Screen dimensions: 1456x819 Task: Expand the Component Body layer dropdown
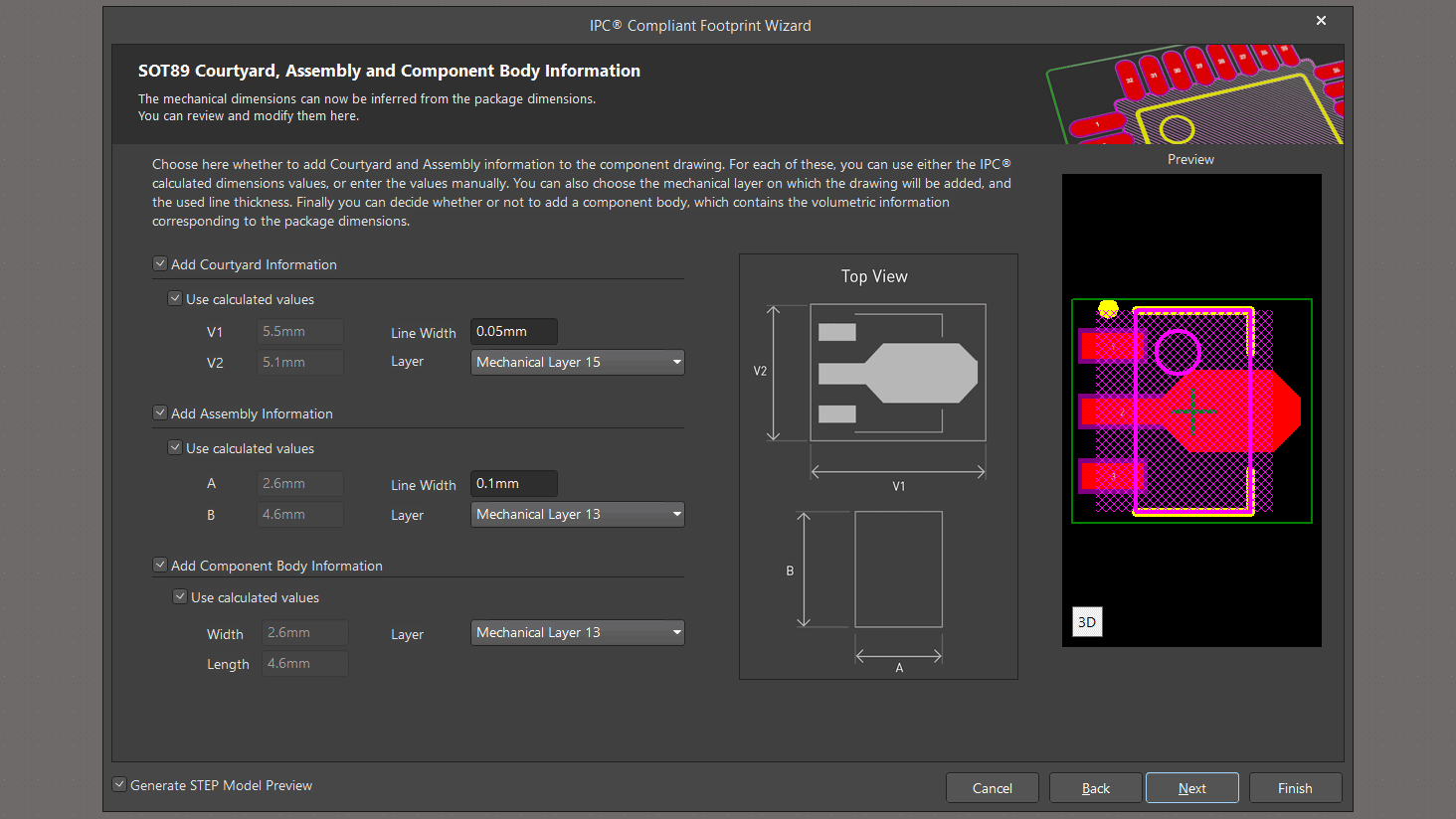coord(577,633)
